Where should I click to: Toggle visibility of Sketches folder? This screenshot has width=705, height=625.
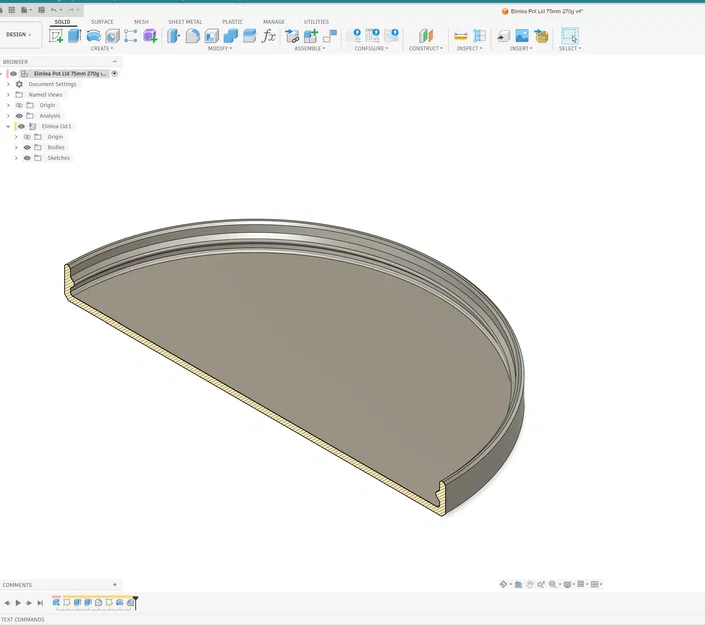coord(27,158)
